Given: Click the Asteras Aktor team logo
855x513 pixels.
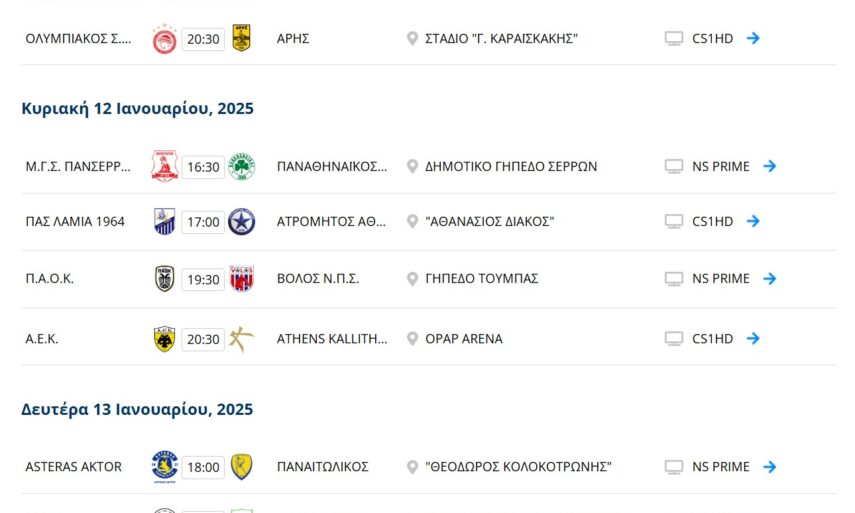Looking at the screenshot, I should (164, 467).
